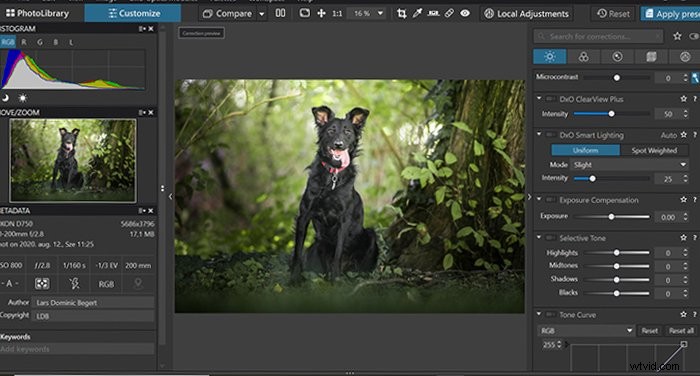Open the Customize tab
Screen dimensions: 700x376
click(x=133, y=13)
